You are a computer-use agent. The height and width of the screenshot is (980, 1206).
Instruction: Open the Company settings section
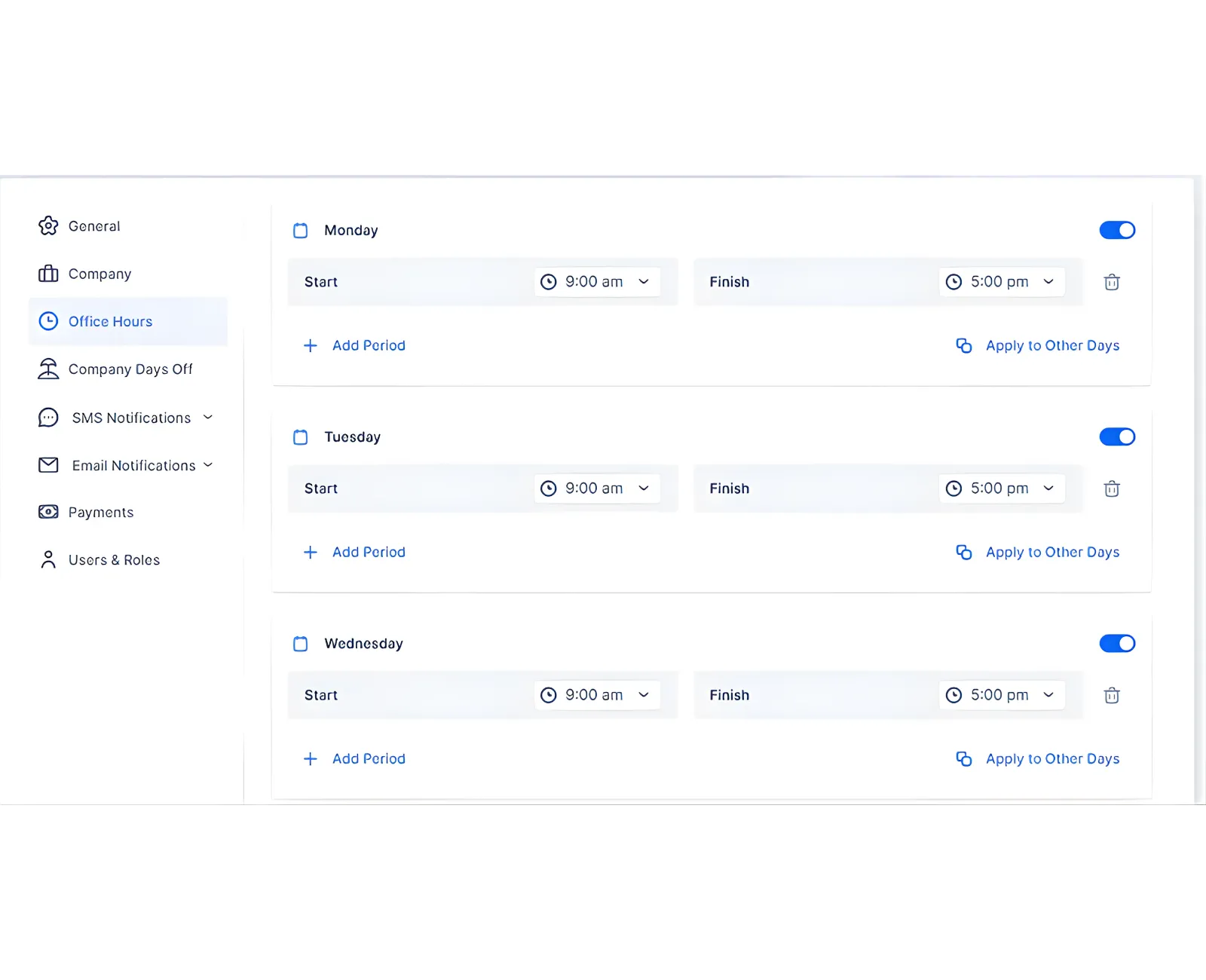pos(99,274)
